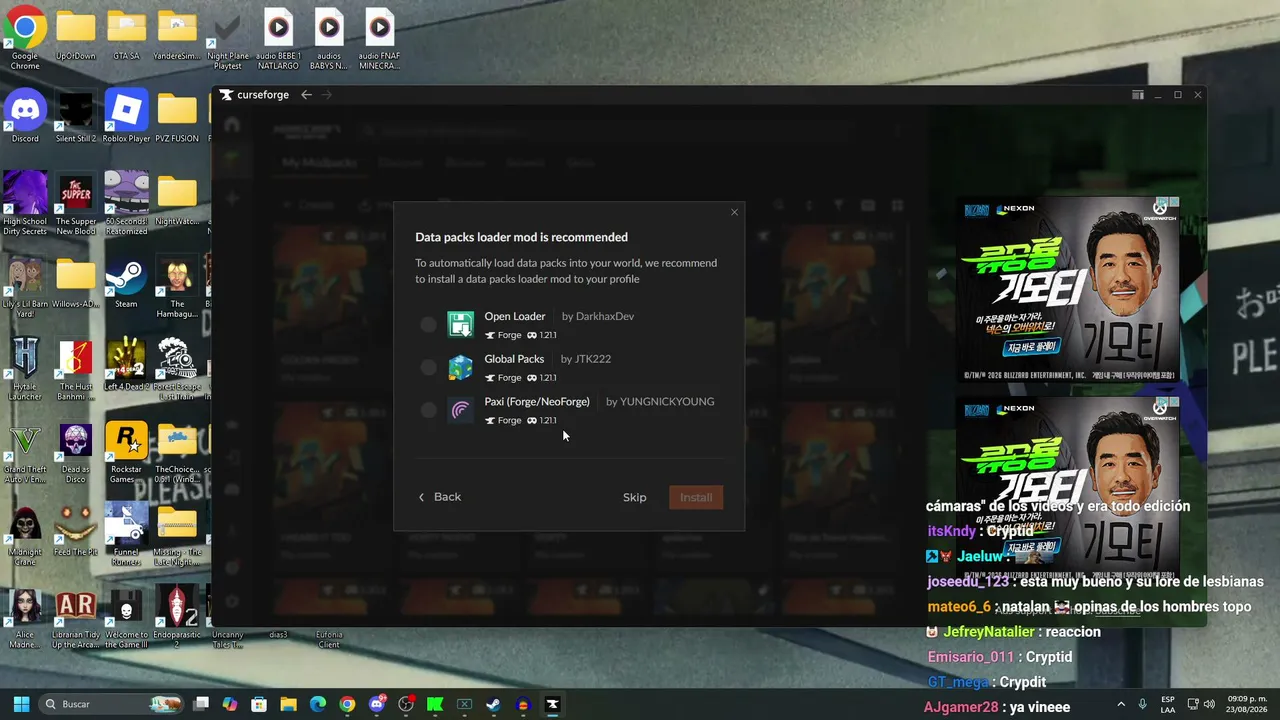
Task: Select the Rockstar Games desktop shortcut
Action: point(126,452)
